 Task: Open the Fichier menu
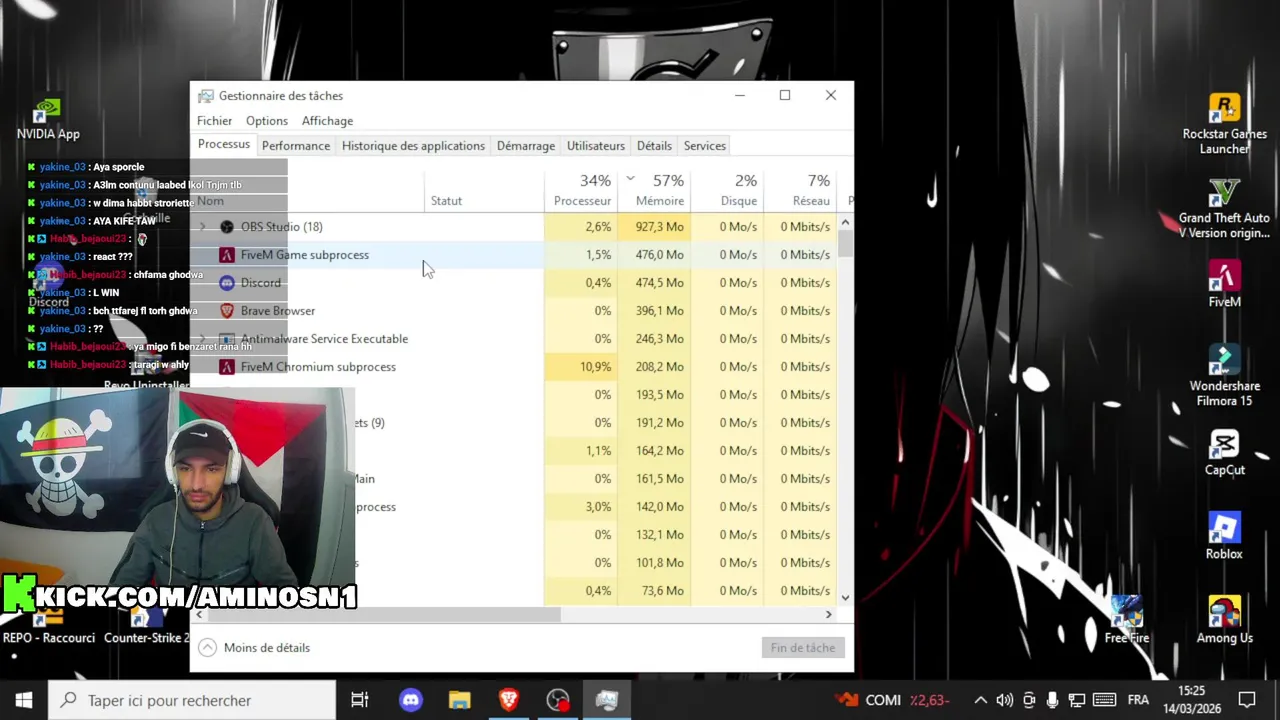(214, 121)
